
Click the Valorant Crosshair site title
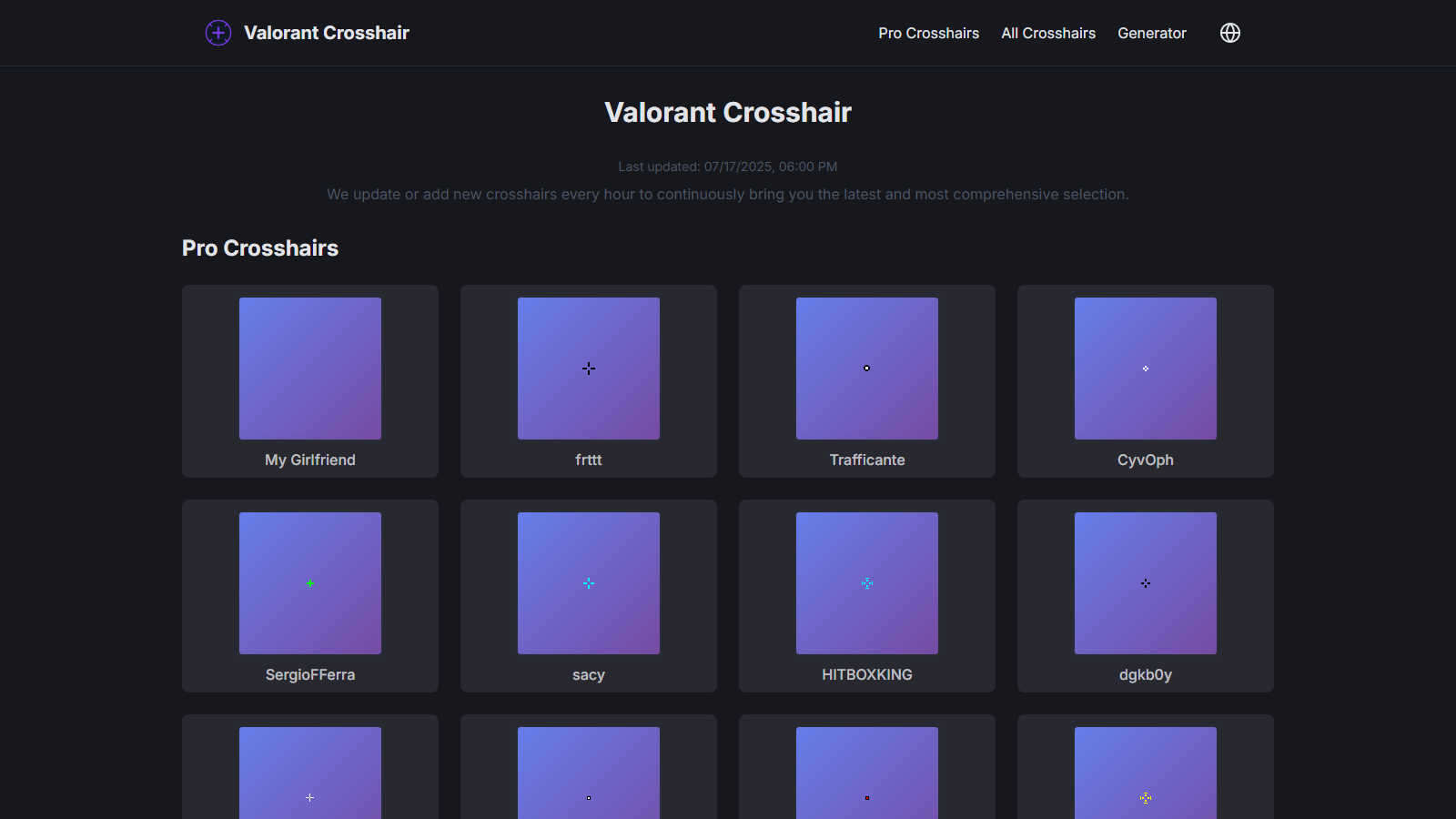tap(327, 33)
